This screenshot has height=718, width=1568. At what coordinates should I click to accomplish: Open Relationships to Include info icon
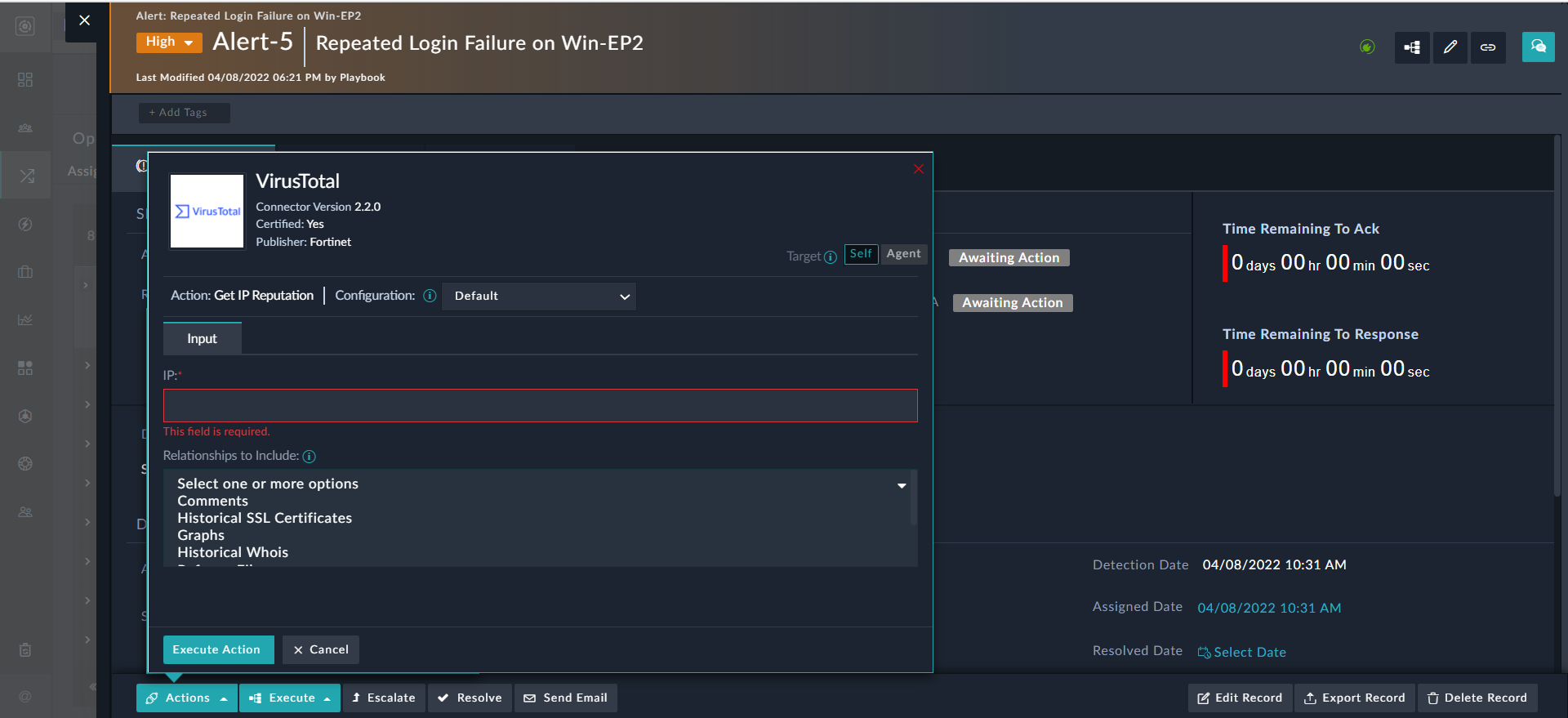309,457
